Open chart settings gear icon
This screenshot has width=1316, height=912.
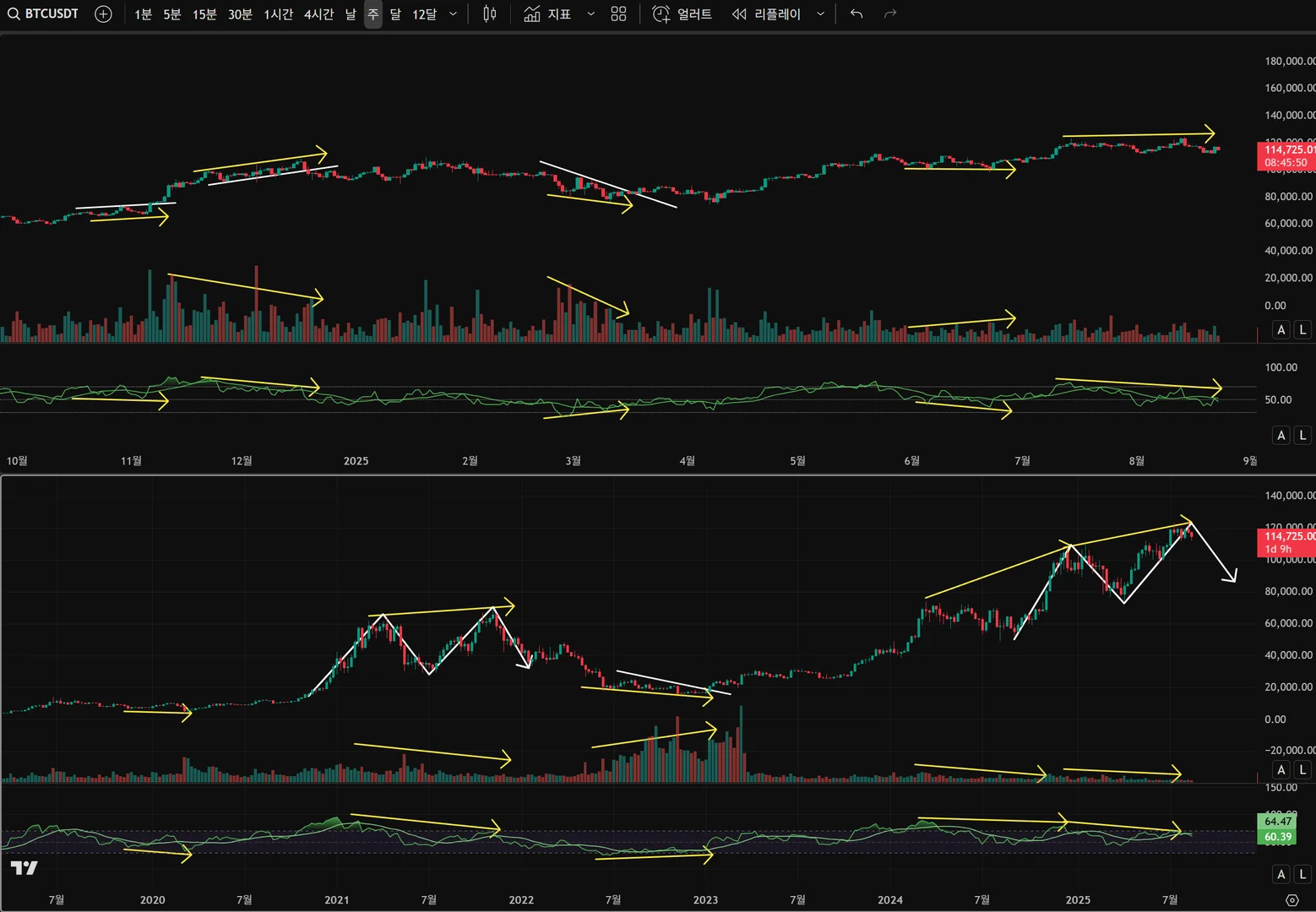[x=1292, y=900]
